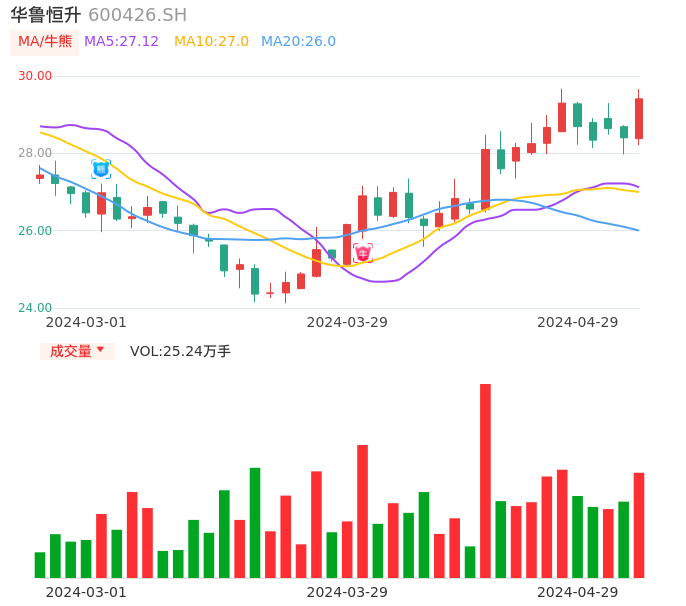Click the first green volume bar on the left
Image resolution: width=686 pixels, height=606 pixels.
[40, 565]
